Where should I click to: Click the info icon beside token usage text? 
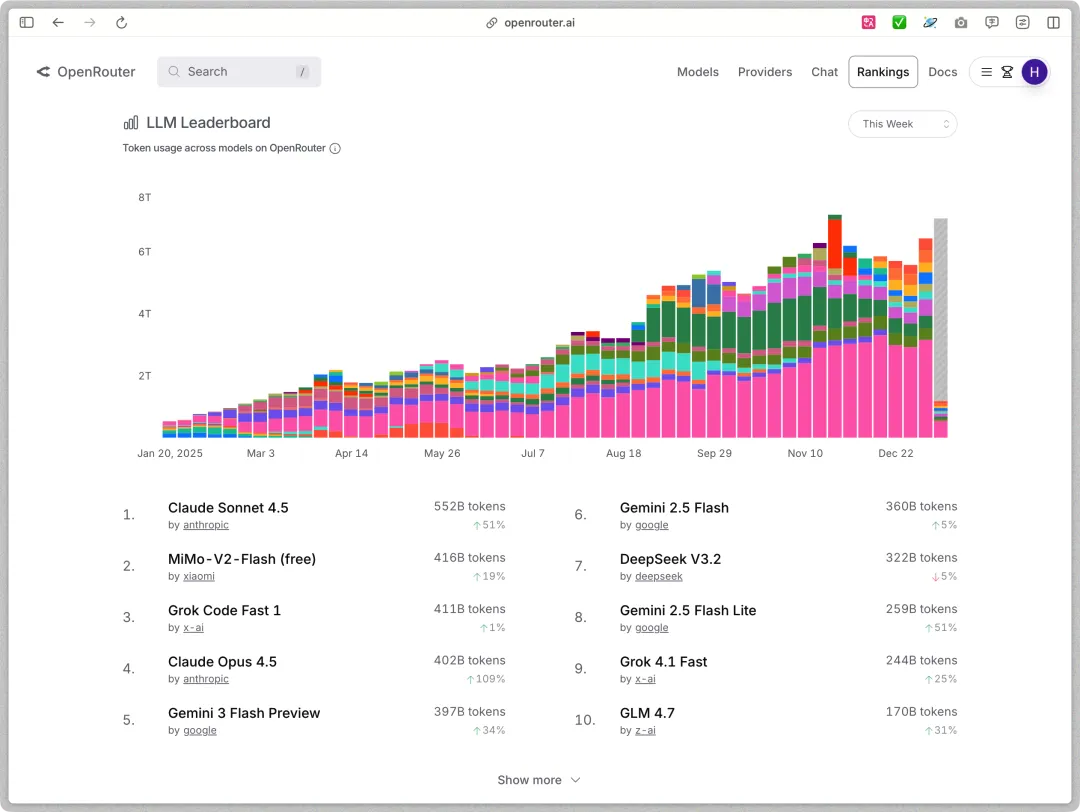[x=335, y=148]
